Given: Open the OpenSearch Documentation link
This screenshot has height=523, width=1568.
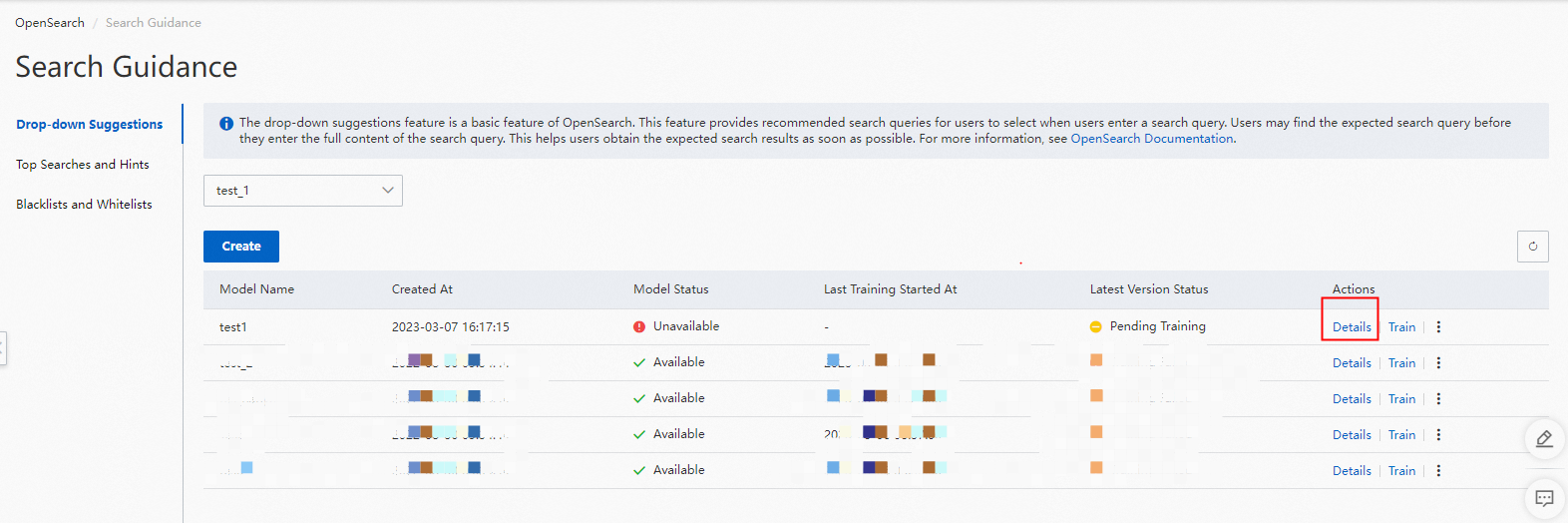Looking at the screenshot, I should [1152, 139].
